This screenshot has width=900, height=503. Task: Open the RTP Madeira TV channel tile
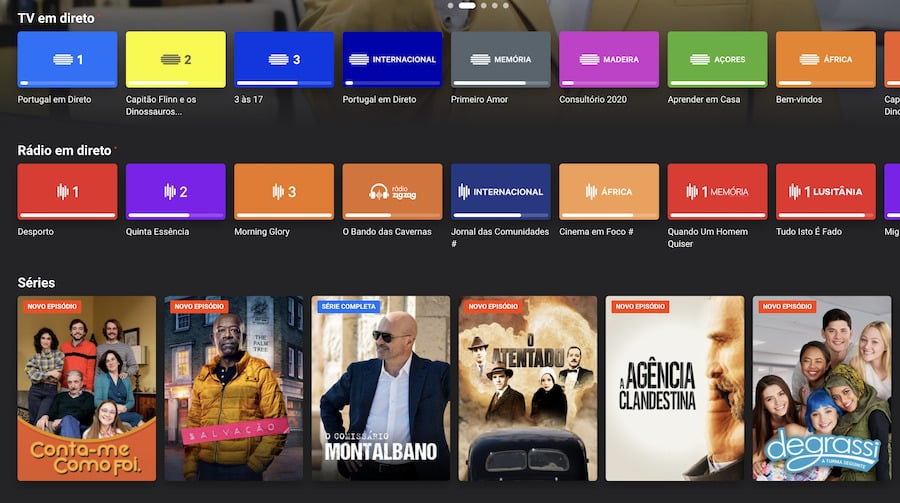coord(609,59)
